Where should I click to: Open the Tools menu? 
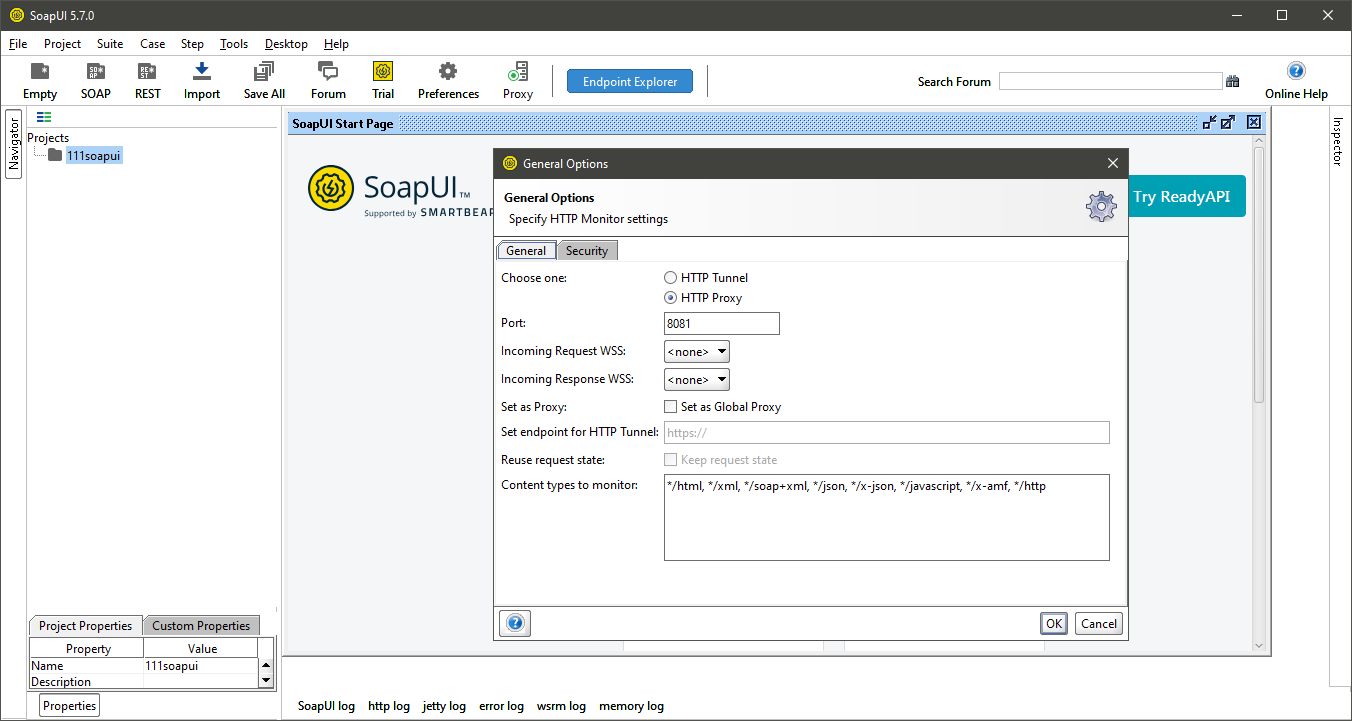coord(234,44)
